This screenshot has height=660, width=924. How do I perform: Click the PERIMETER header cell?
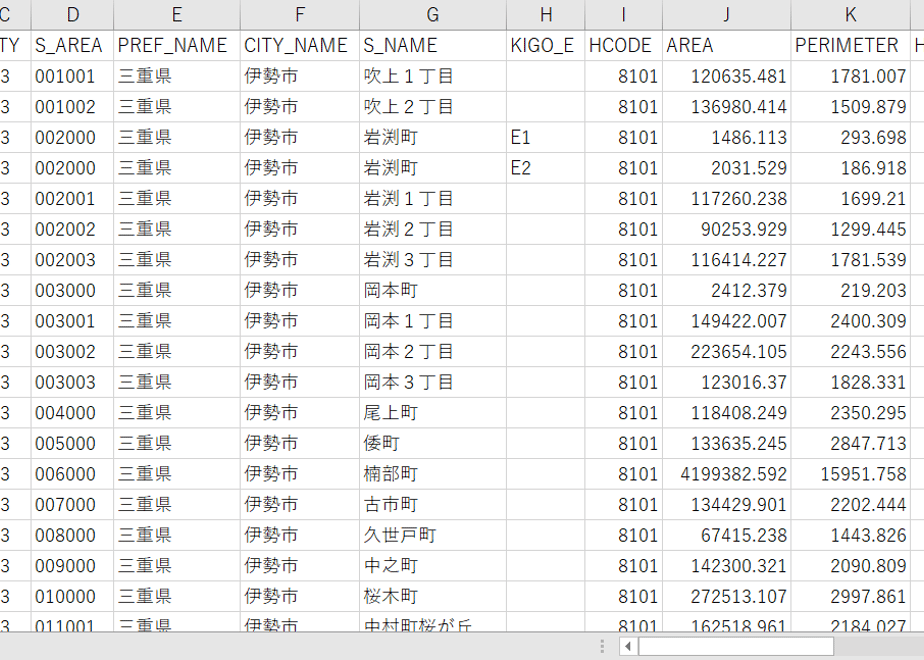[x=850, y=45]
